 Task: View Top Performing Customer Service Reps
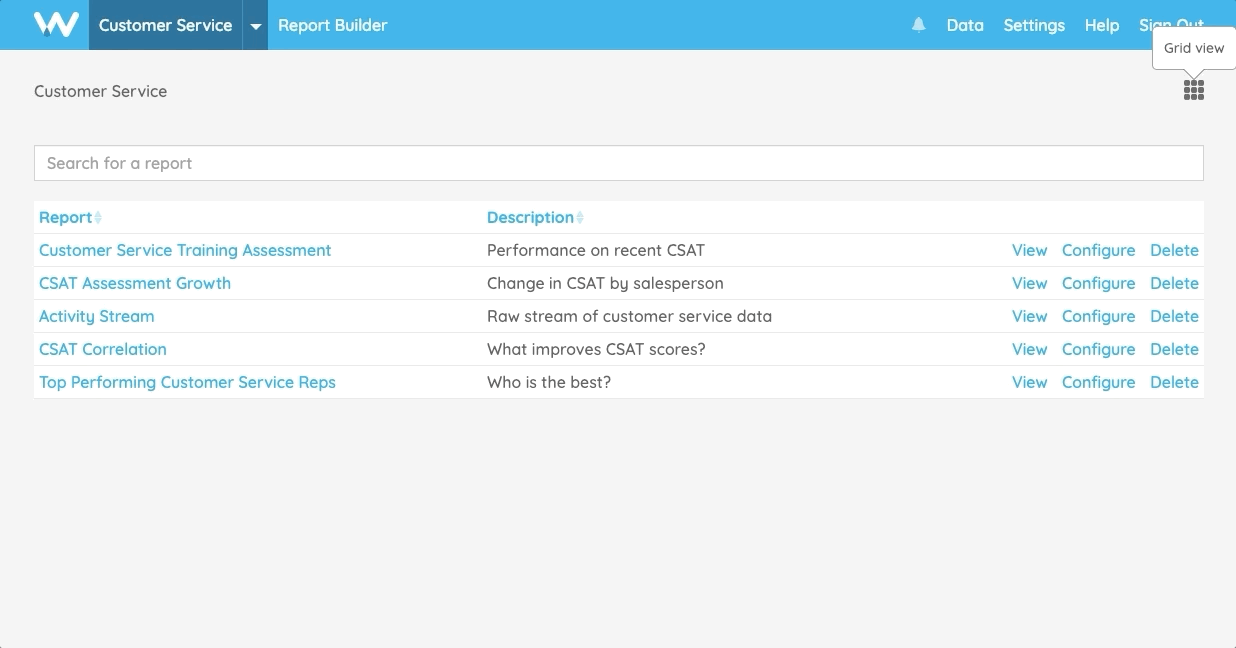point(1029,382)
